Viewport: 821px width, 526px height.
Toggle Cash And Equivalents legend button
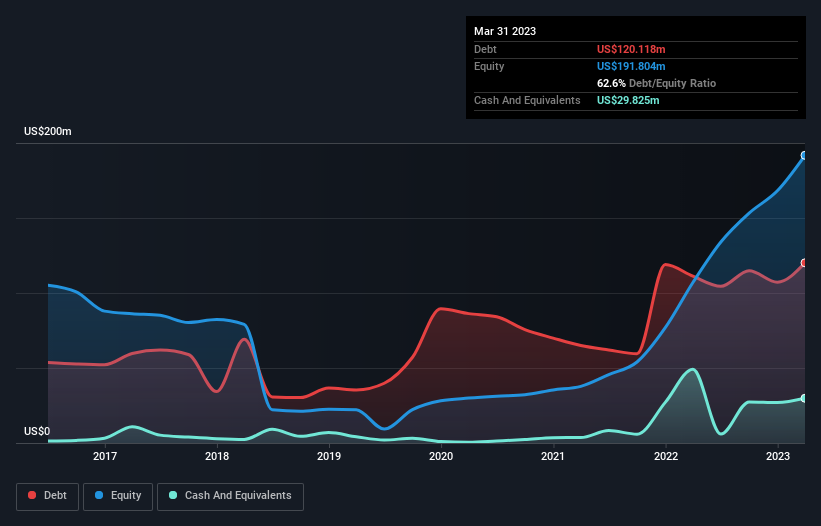coord(230,496)
